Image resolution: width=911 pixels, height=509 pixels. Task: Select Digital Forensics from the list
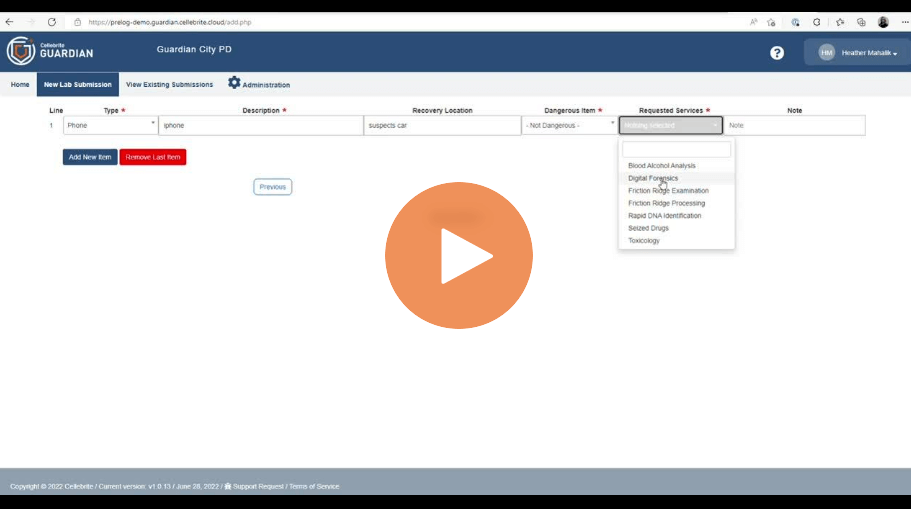pyautogui.click(x=653, y=178)
